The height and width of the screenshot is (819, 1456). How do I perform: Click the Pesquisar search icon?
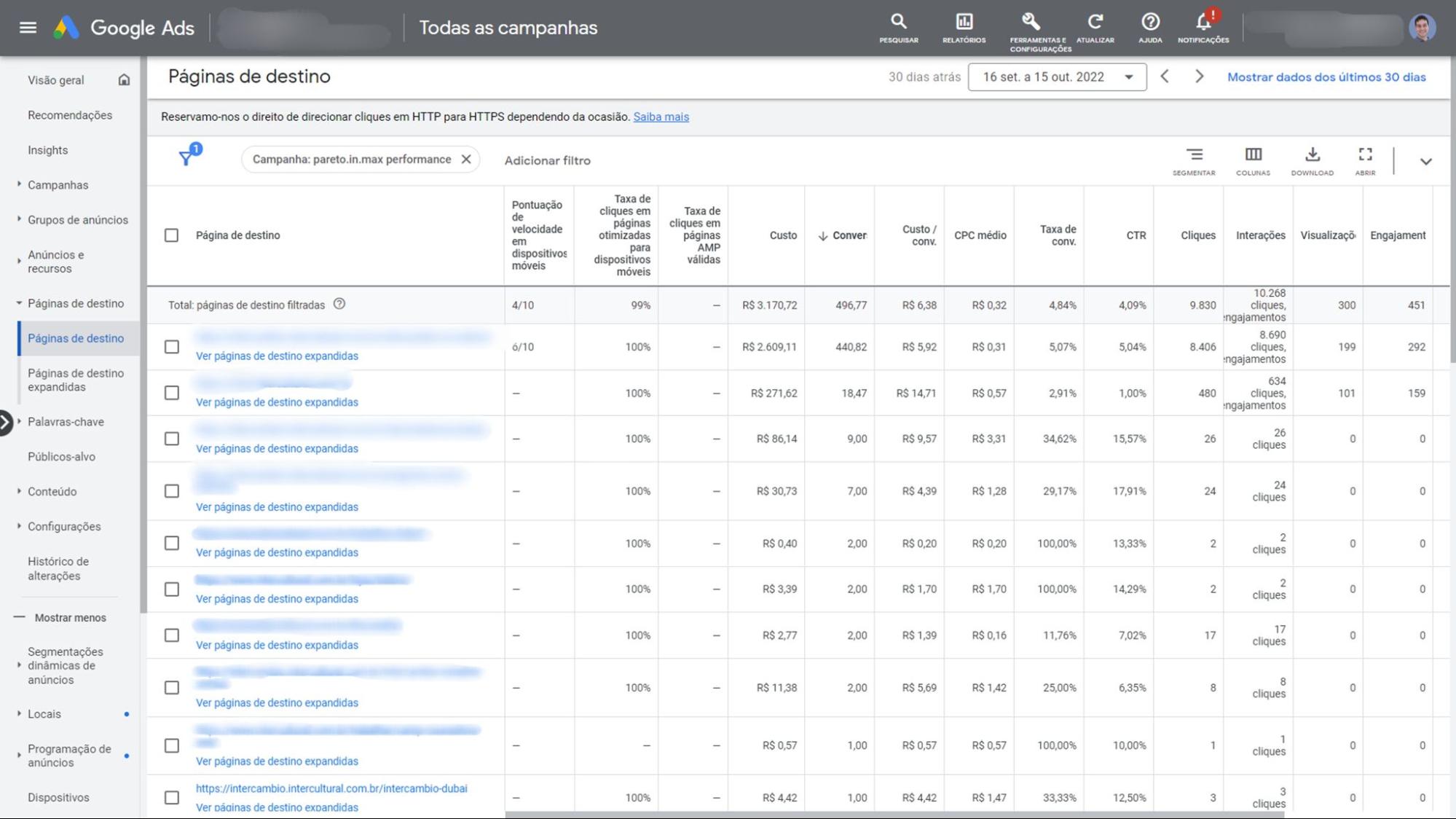[x=898, y=23]
